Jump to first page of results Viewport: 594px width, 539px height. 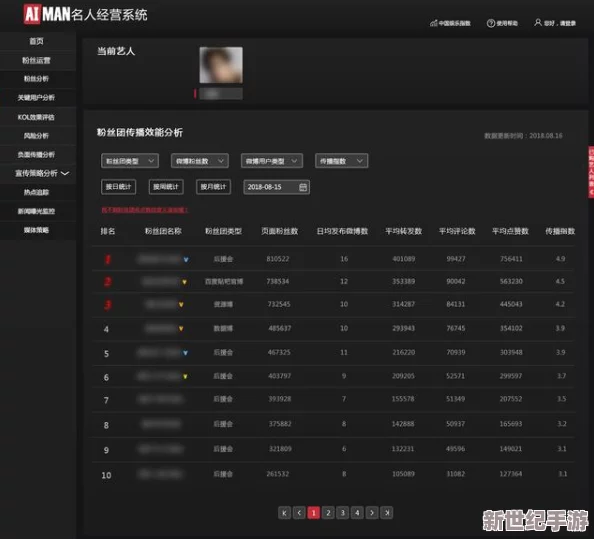click(x=284, y=513)
